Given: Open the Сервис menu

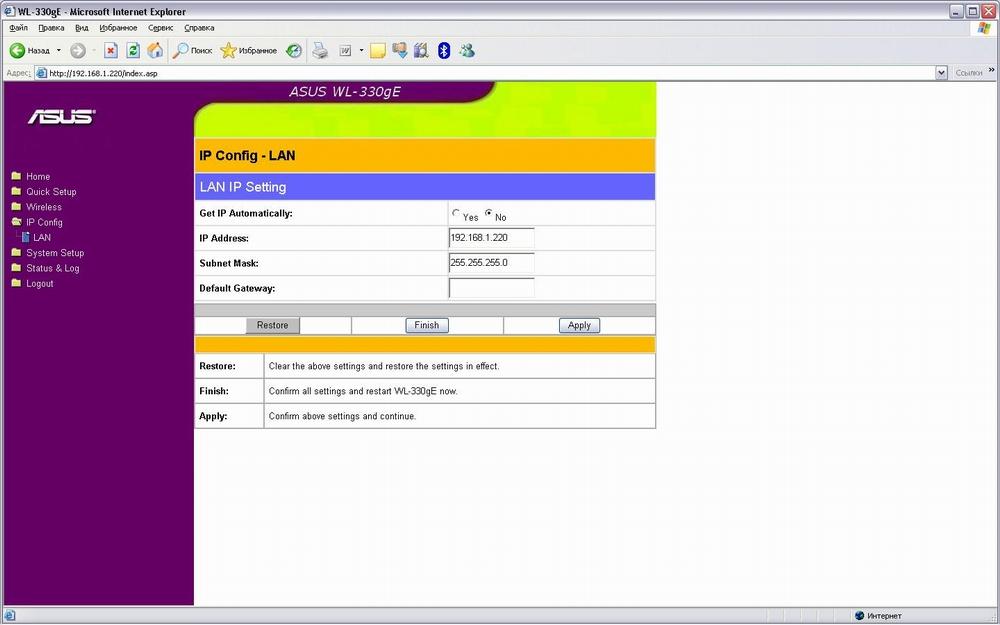Looking at the screenshot, I should [x=160, y=28].
